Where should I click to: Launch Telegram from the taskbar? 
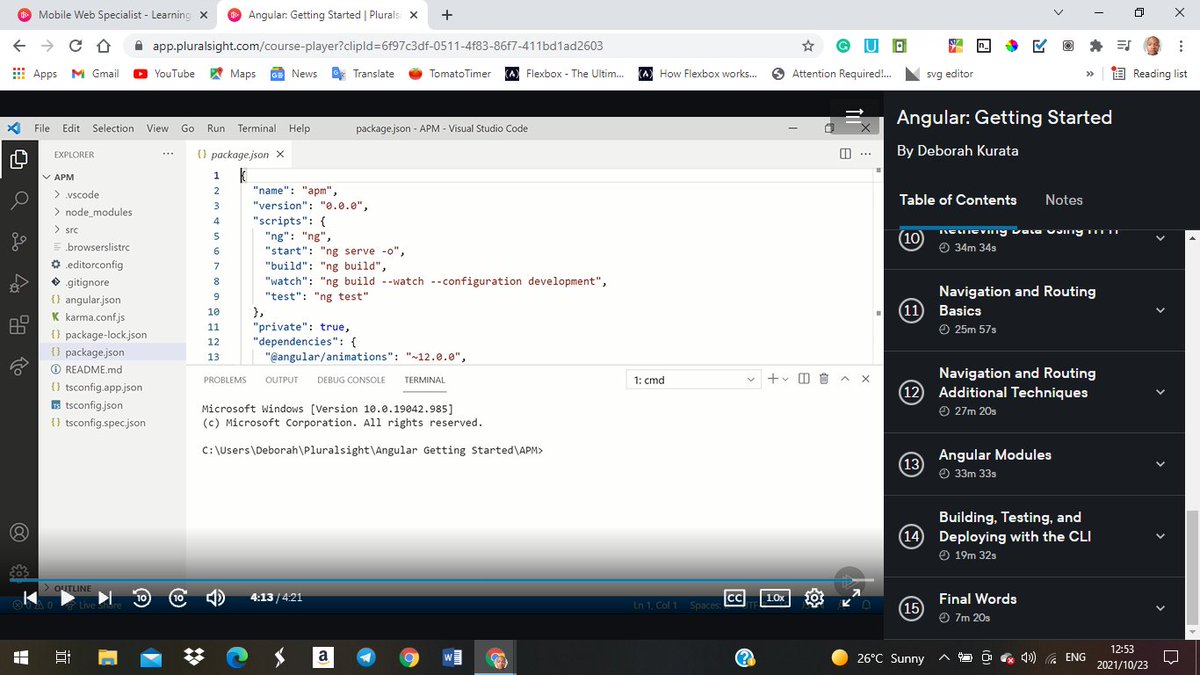[366, 657]
